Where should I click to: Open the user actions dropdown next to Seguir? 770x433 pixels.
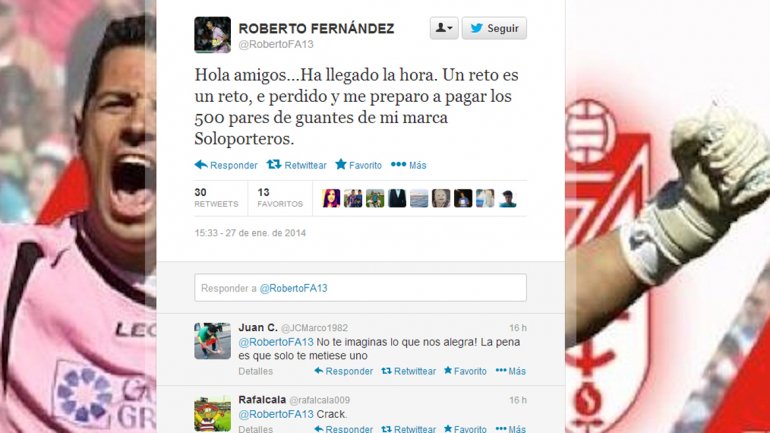click(444, 28)
